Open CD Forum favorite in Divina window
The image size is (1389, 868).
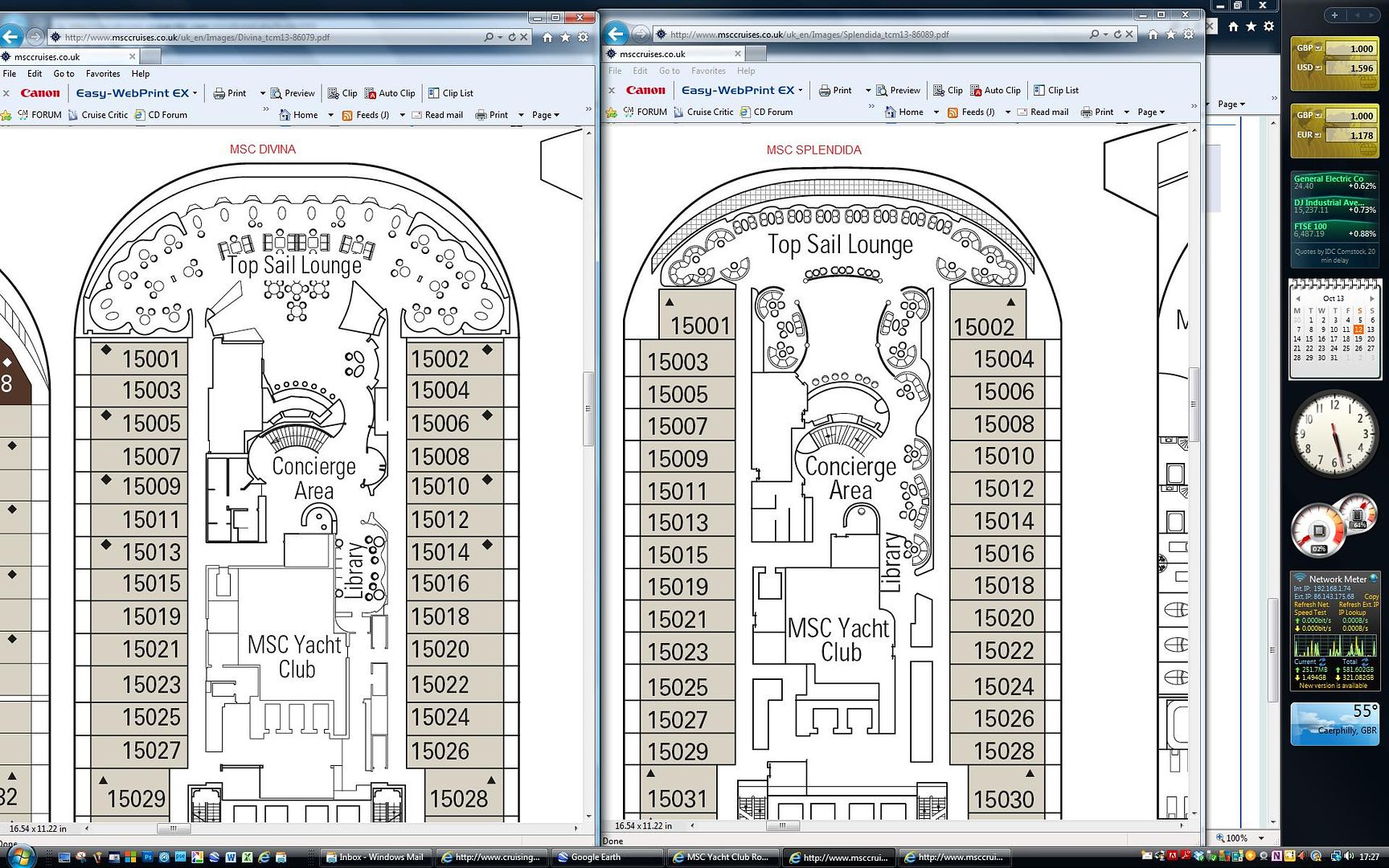[161, 115]
